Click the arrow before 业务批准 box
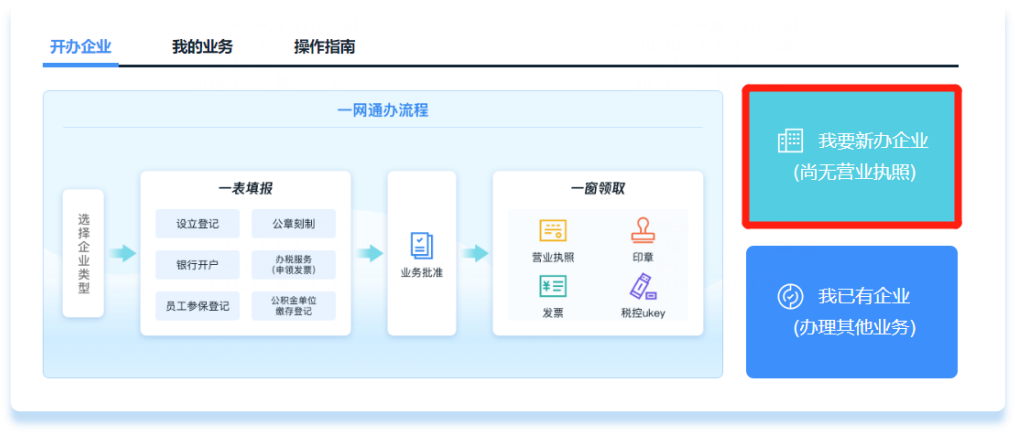1015x434 pixels. pyautogui.click(x=369, y=254)
